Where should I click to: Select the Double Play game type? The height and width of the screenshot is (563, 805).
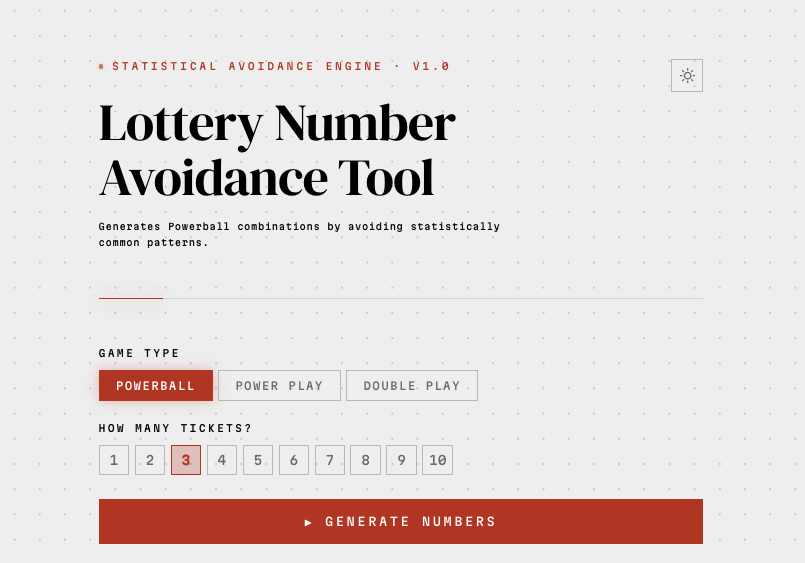pos(412,385)
